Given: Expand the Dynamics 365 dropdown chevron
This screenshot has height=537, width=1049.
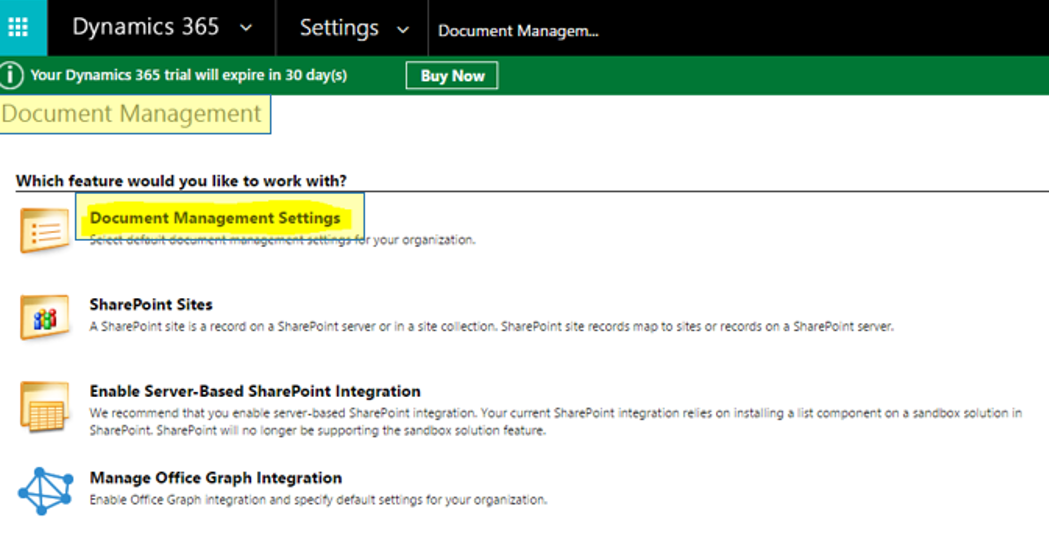Looking at the screenshot, I should pyautogui.click(x=246, y=28).
